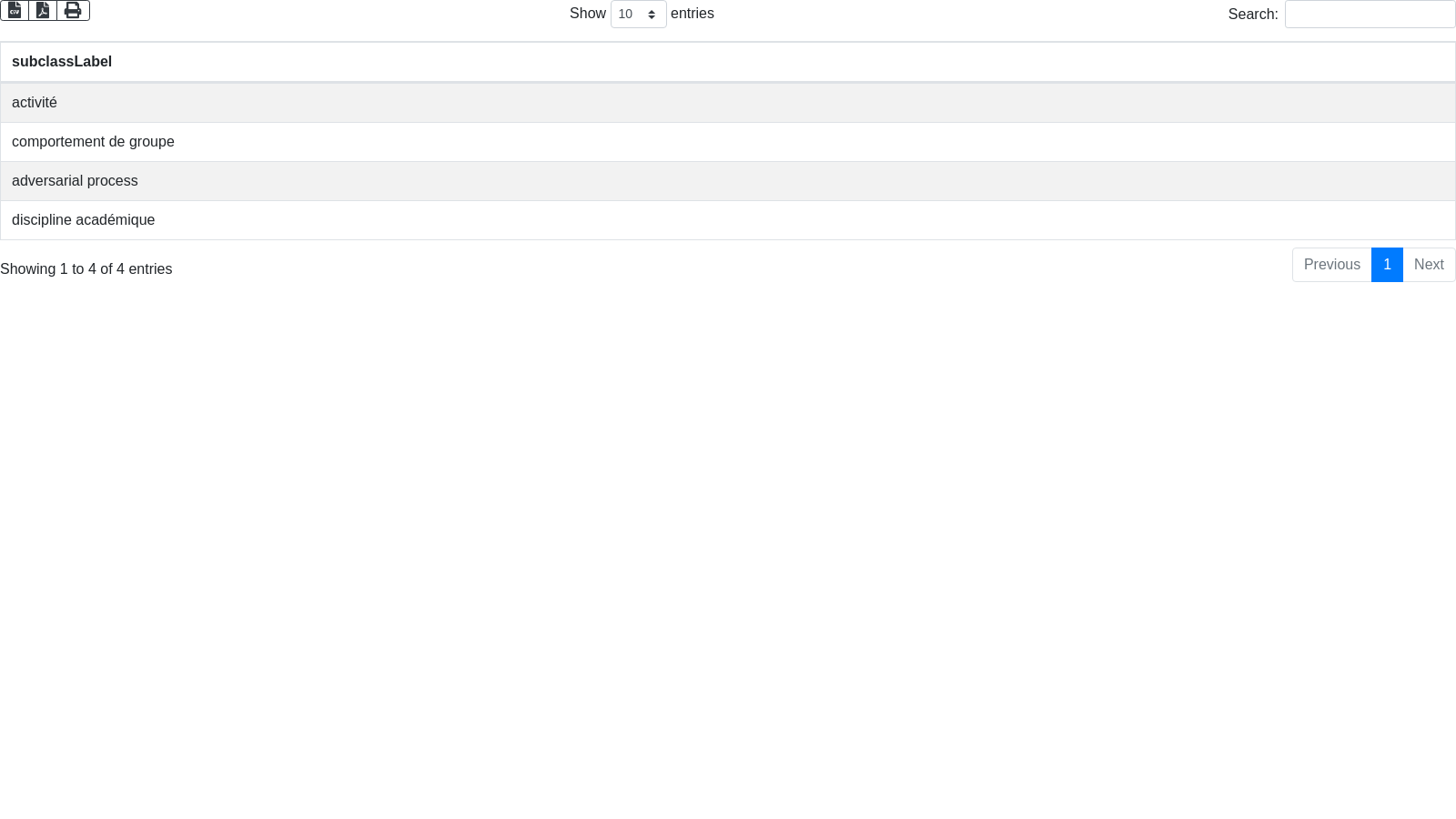Click the 'entries' label after dropdown
The height and width of the screenshot is (819, 1456).
(692, 14)
